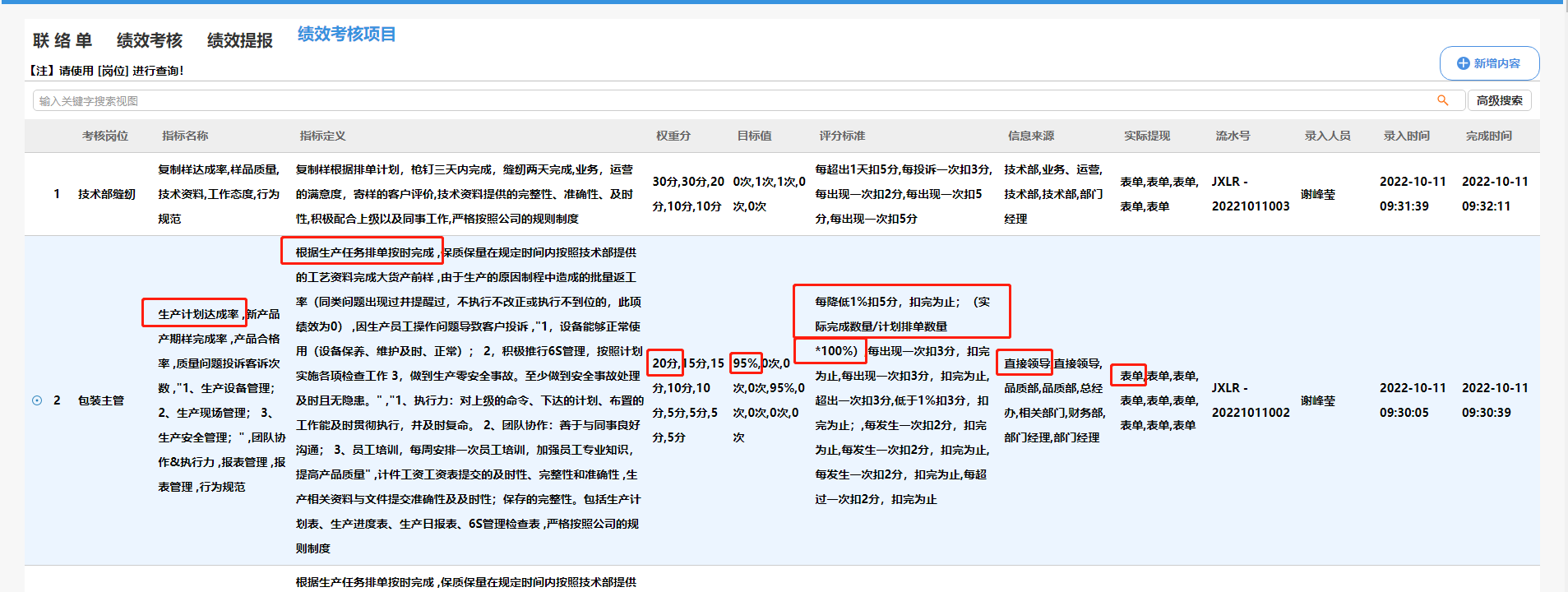The width and height of the screenshot is (1568, 592).
Task: Click serial number JXLR - 20221011002
Action: [1251, 400]
